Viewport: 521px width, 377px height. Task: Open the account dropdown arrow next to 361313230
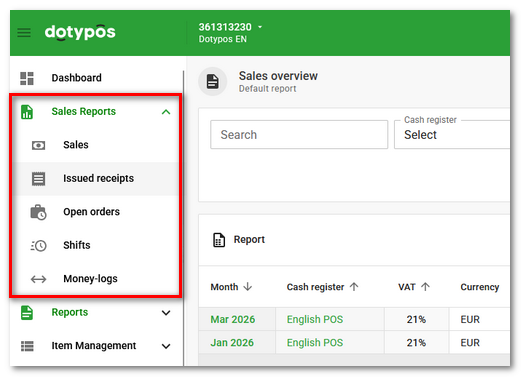click(260, 27)
